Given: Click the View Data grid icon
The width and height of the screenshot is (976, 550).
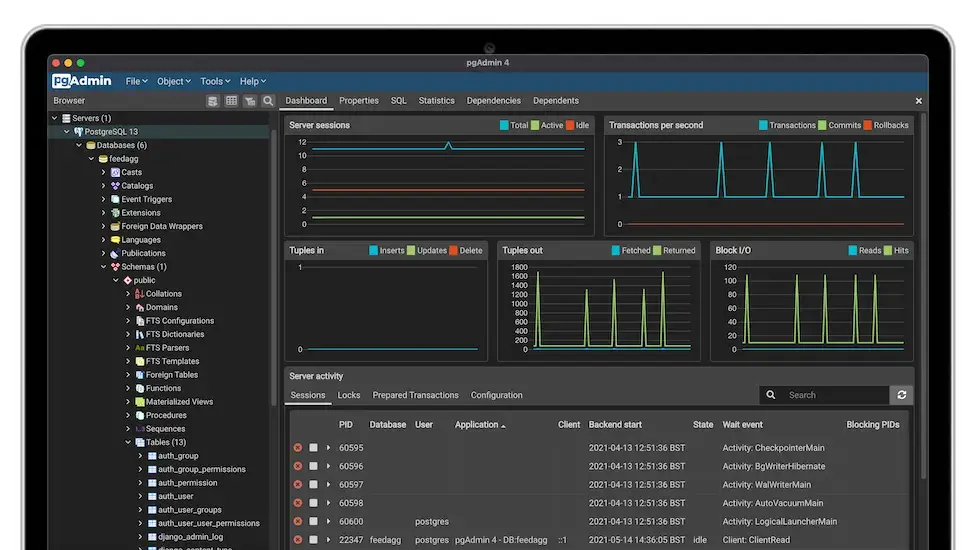Looking at the screenshot, I should [x=231, y=101].
